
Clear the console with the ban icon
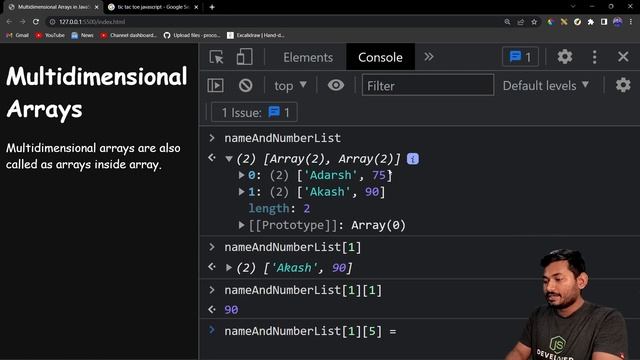tap(245, 85)
